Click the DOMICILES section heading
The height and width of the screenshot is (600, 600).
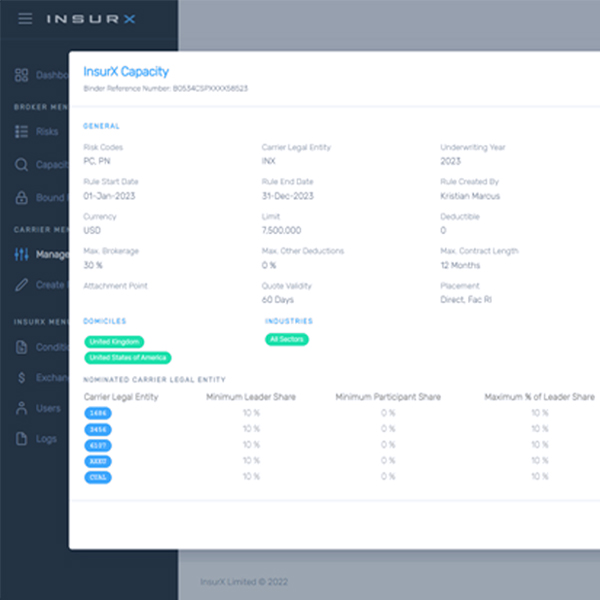tap(104, 321)
